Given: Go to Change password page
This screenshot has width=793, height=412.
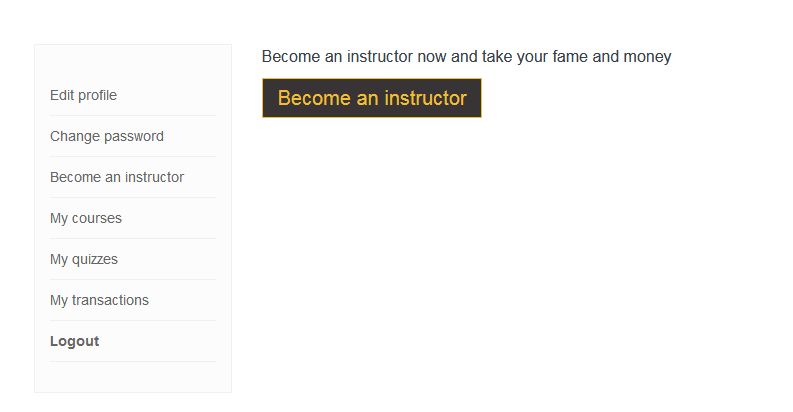Looking at the screenshot, I should point(106,136).
